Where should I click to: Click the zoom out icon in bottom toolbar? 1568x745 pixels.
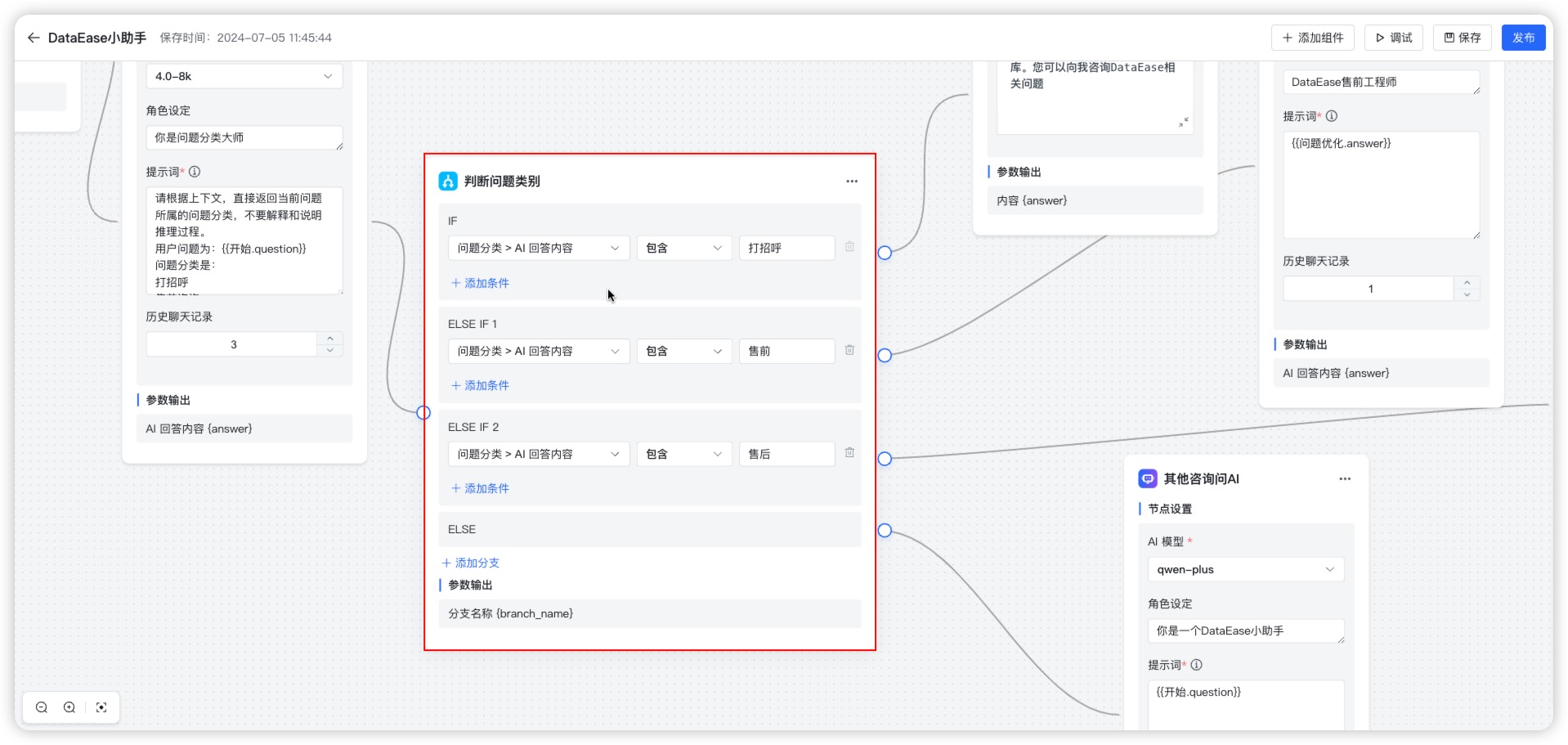pyautogui.click(x=40, y=707)
